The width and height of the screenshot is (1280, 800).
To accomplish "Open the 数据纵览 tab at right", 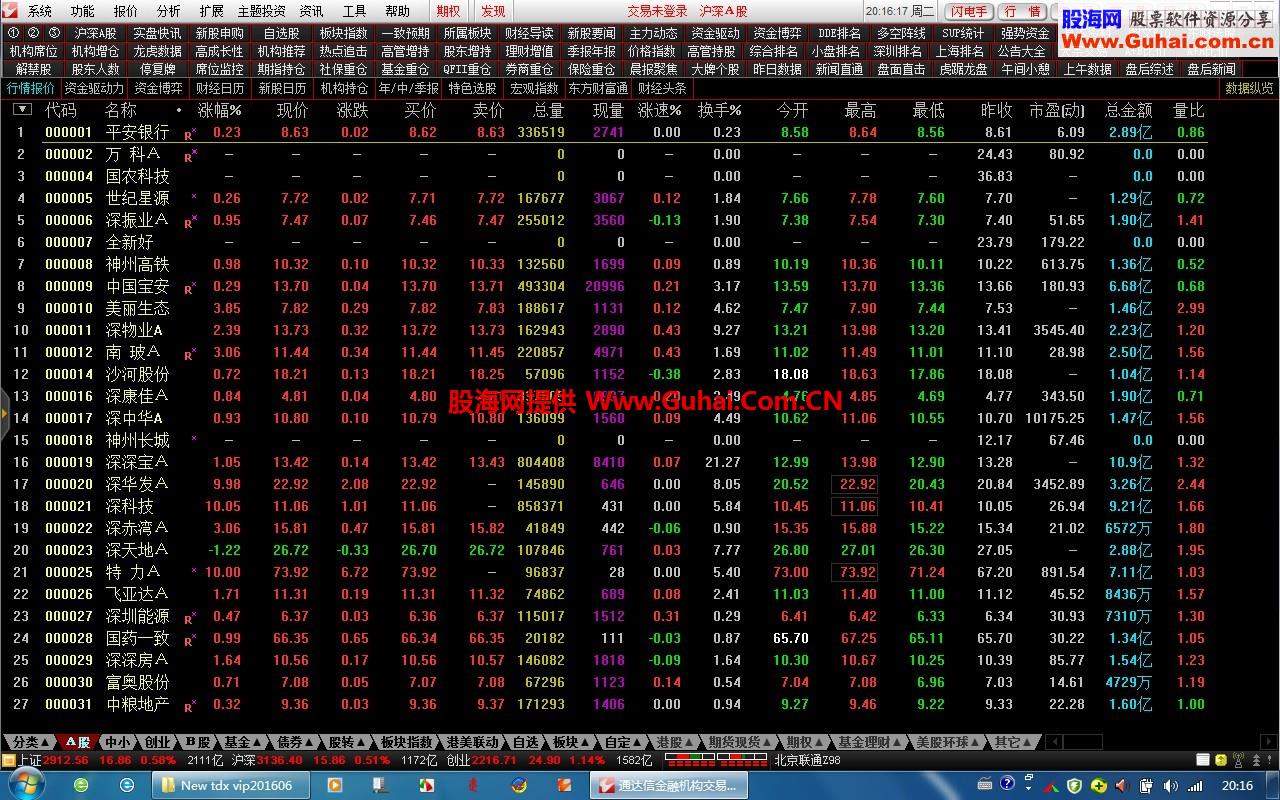I will tap(1249, 88).
